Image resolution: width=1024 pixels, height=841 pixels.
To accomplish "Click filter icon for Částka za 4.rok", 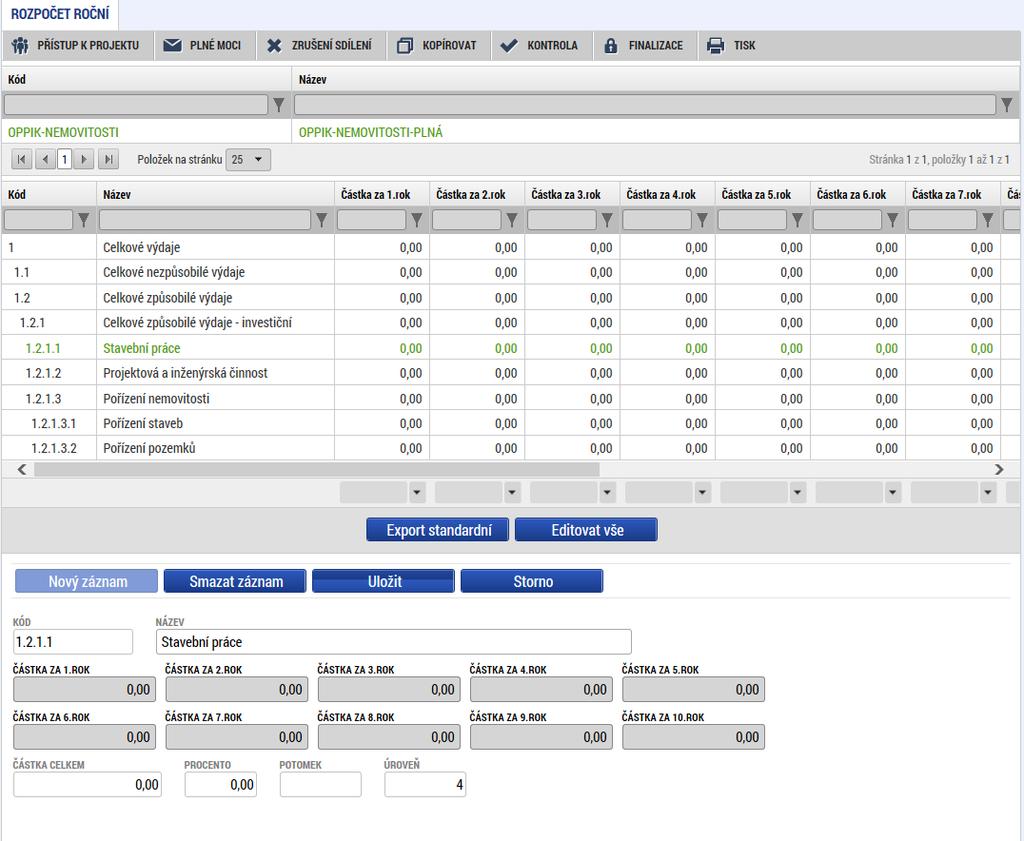I will [702, 220].
